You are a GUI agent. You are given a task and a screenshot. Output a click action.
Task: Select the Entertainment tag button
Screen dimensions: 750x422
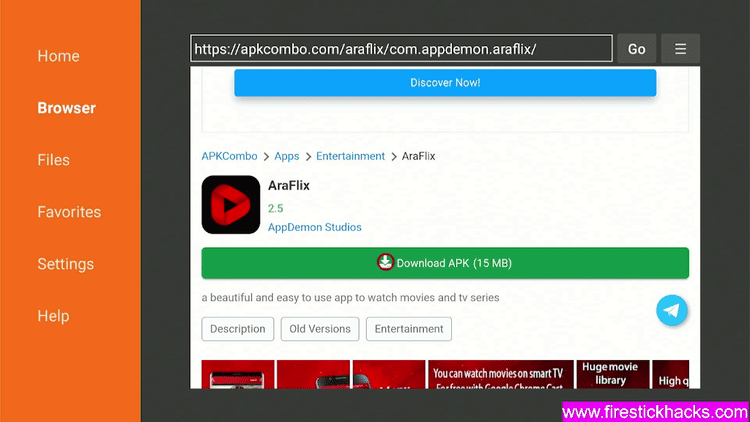point(409,329)
